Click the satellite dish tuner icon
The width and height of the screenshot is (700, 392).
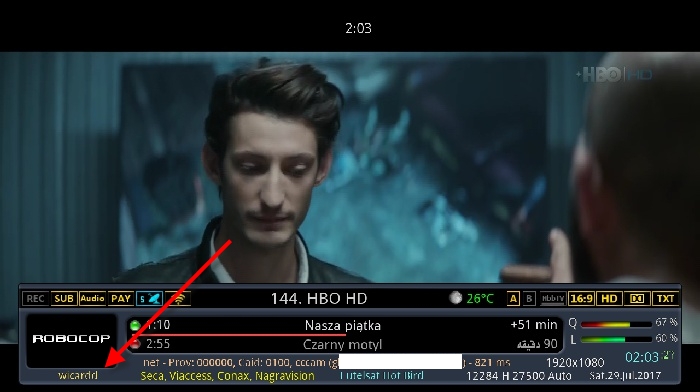click(x=149, y=299)
